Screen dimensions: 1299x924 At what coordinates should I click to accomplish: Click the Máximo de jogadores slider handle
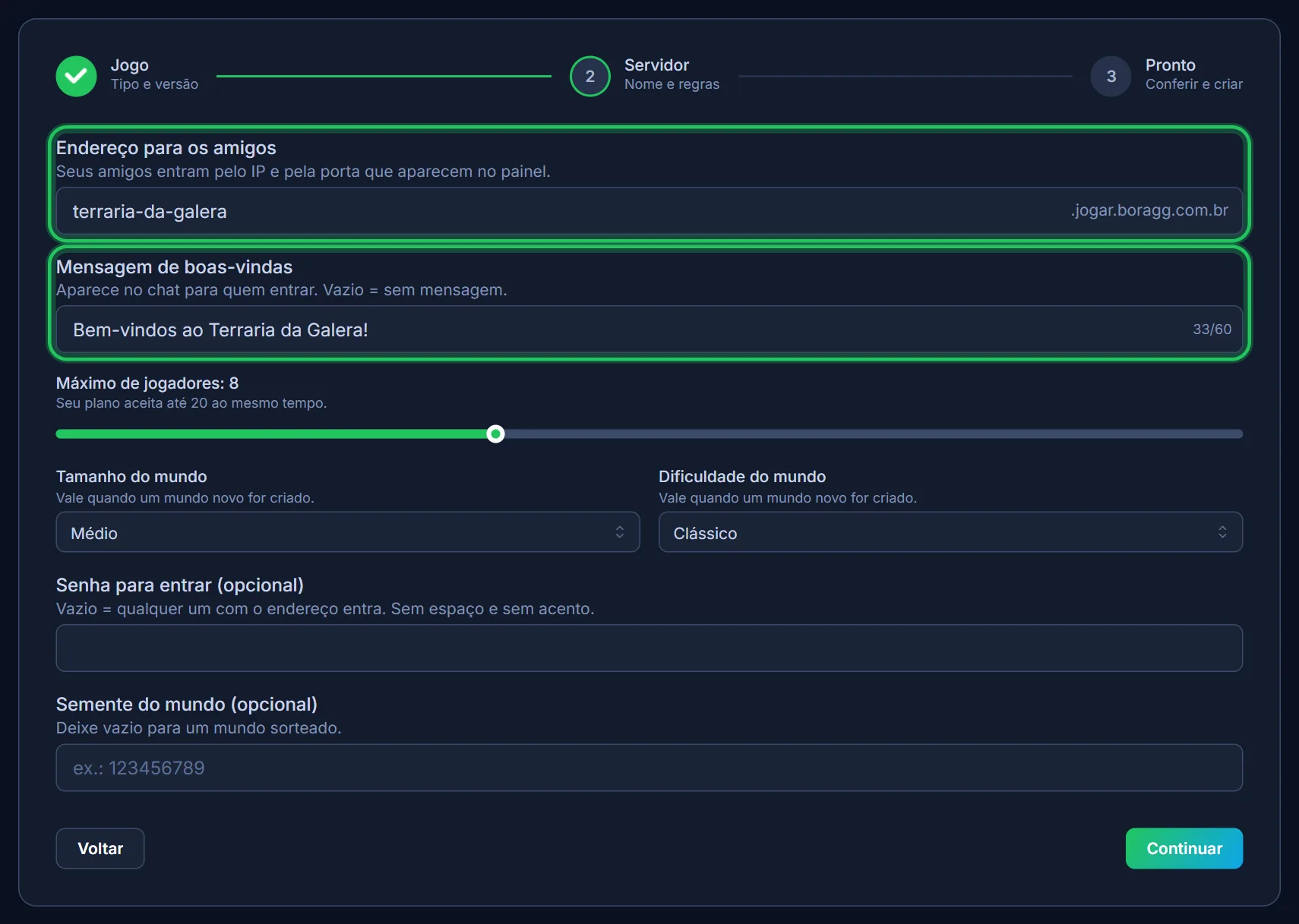coord(495,434)
